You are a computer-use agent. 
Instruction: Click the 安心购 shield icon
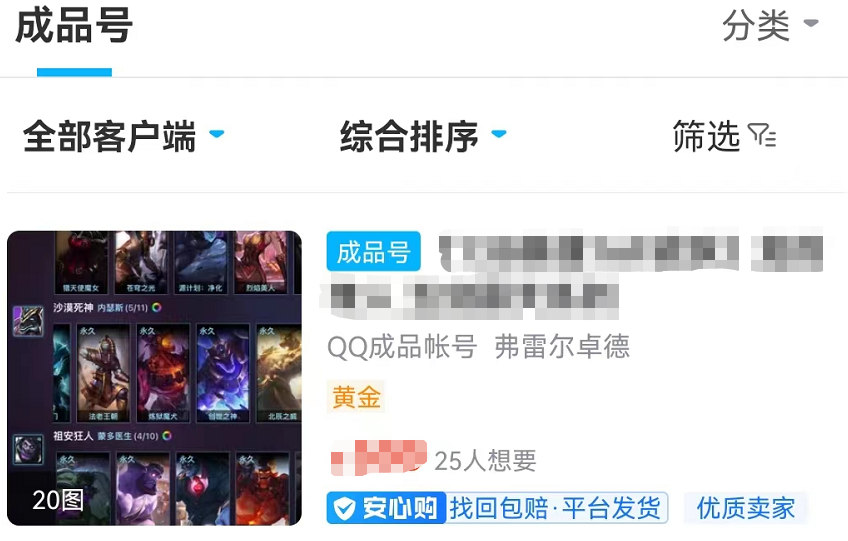[x=344, y=509]
